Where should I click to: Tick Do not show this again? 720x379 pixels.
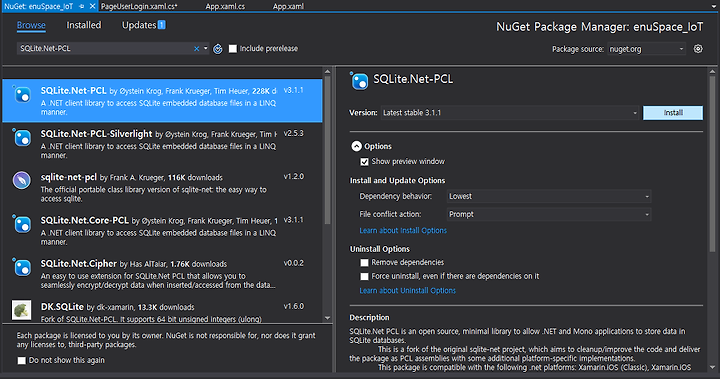click(x=22, y=361)
